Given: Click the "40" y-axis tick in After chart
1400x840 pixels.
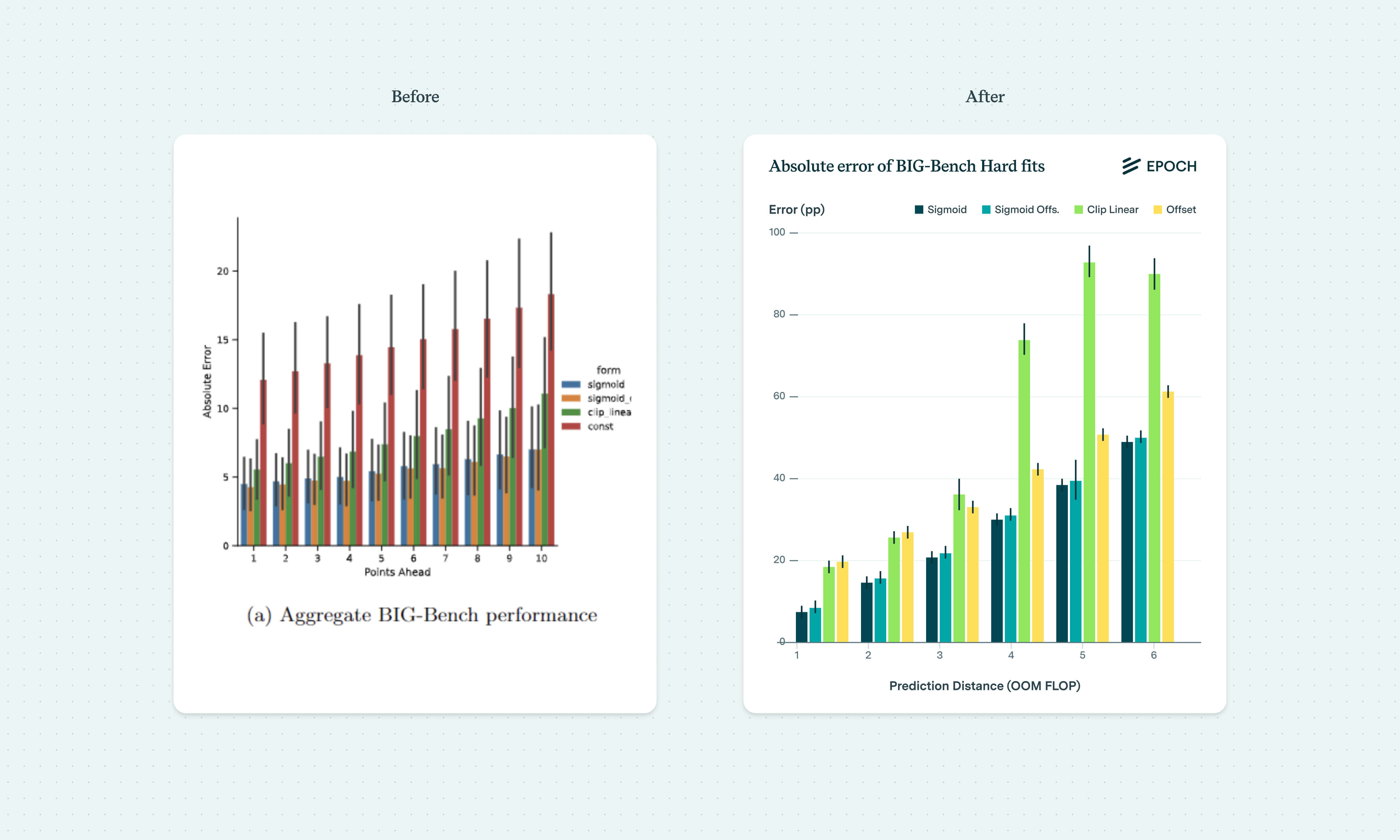Looking at the screenshot, I should pyautogui.click(x=779, y=478).
